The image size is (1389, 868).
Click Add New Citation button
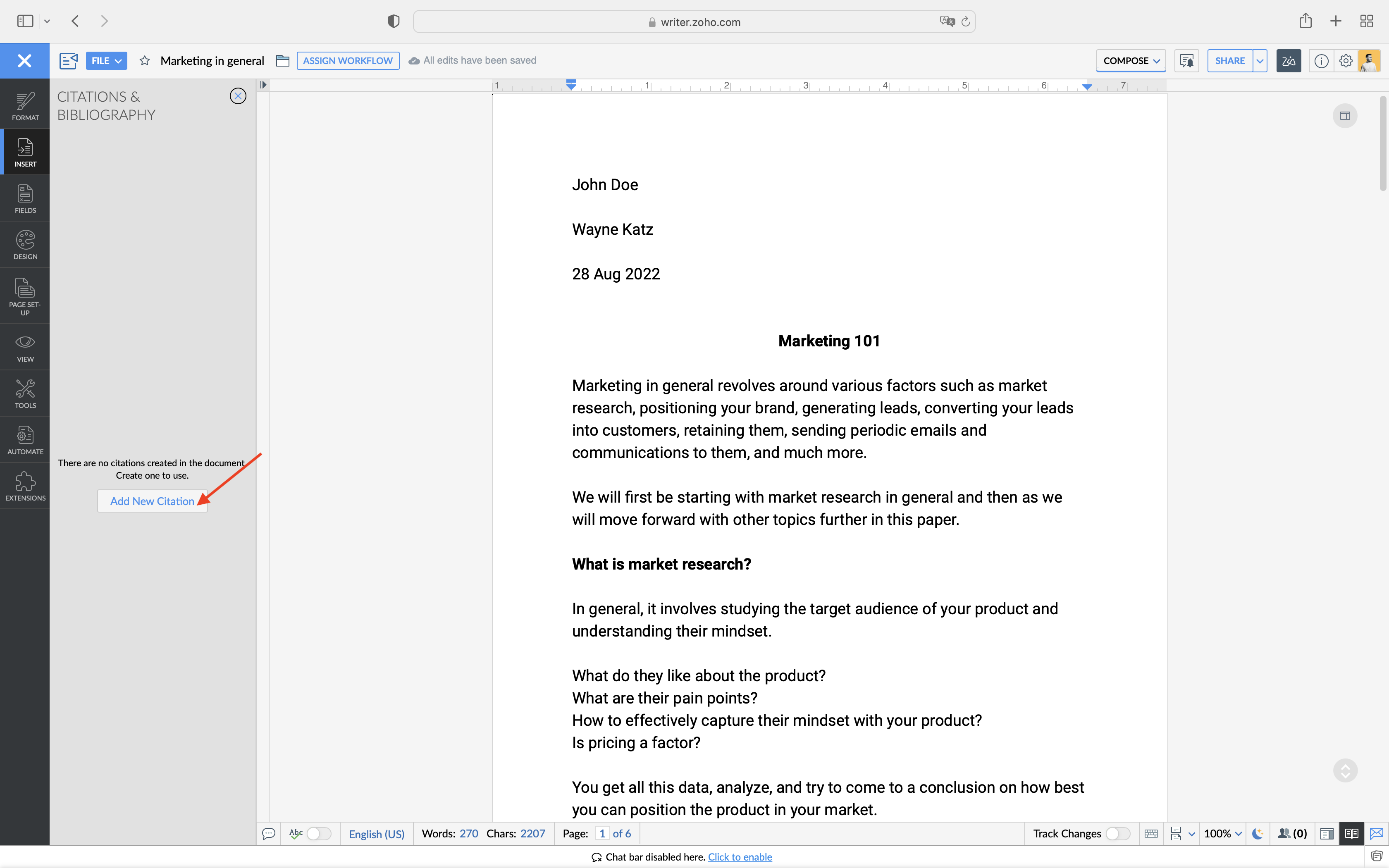tap(152, 501)
